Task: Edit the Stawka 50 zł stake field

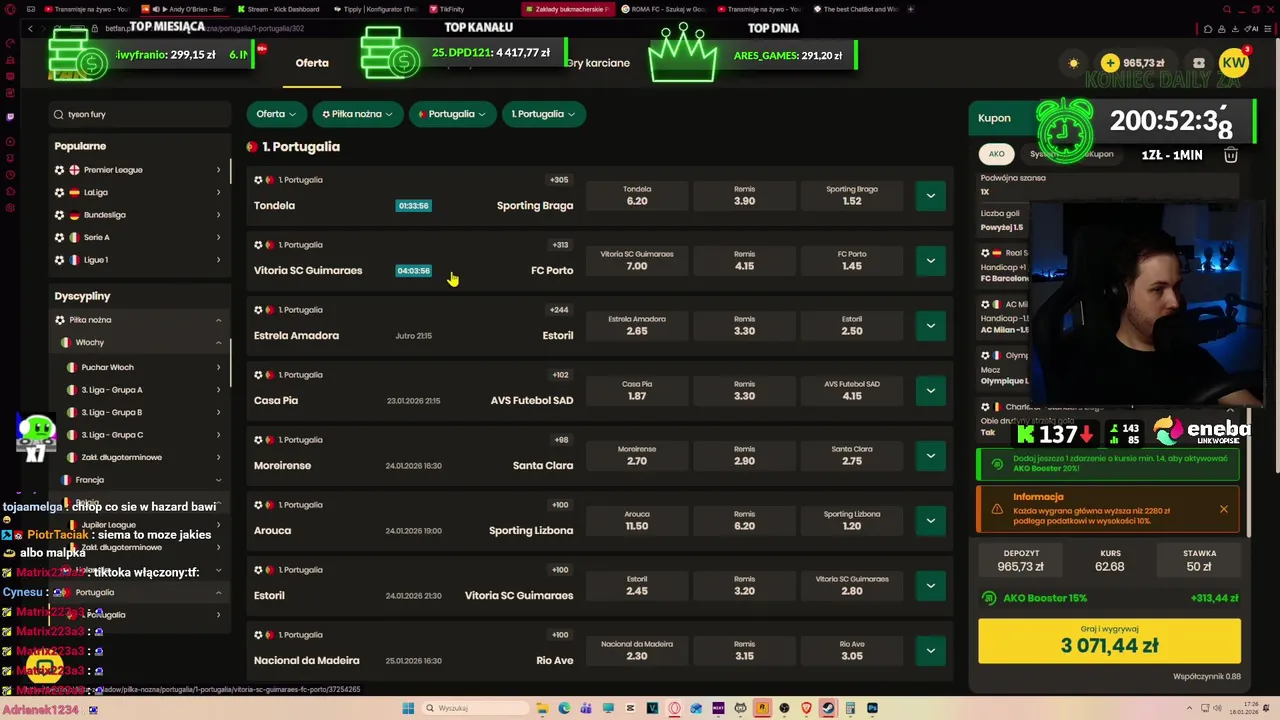Action: tap(1199, 560)
